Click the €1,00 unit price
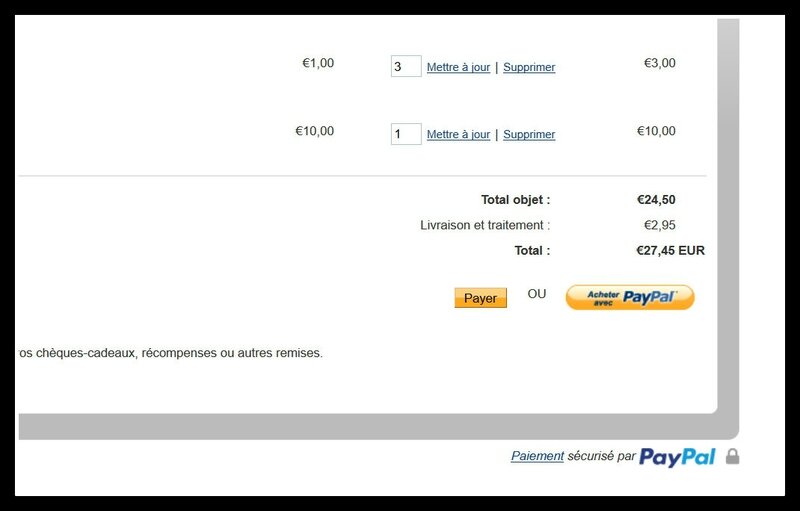Screen dimensions: 800x511 318,63
